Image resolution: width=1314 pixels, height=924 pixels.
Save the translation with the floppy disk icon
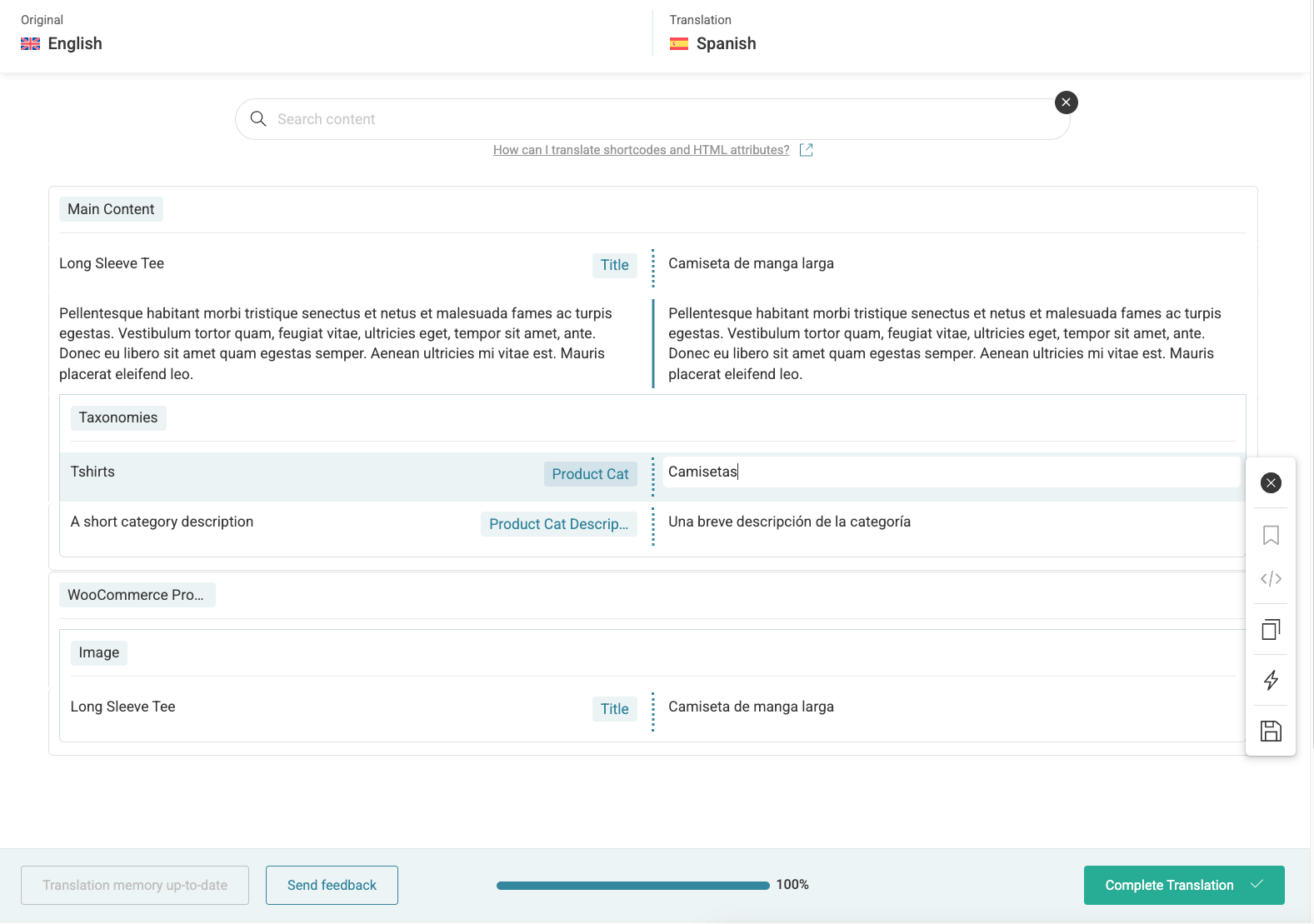[1271, 732]
